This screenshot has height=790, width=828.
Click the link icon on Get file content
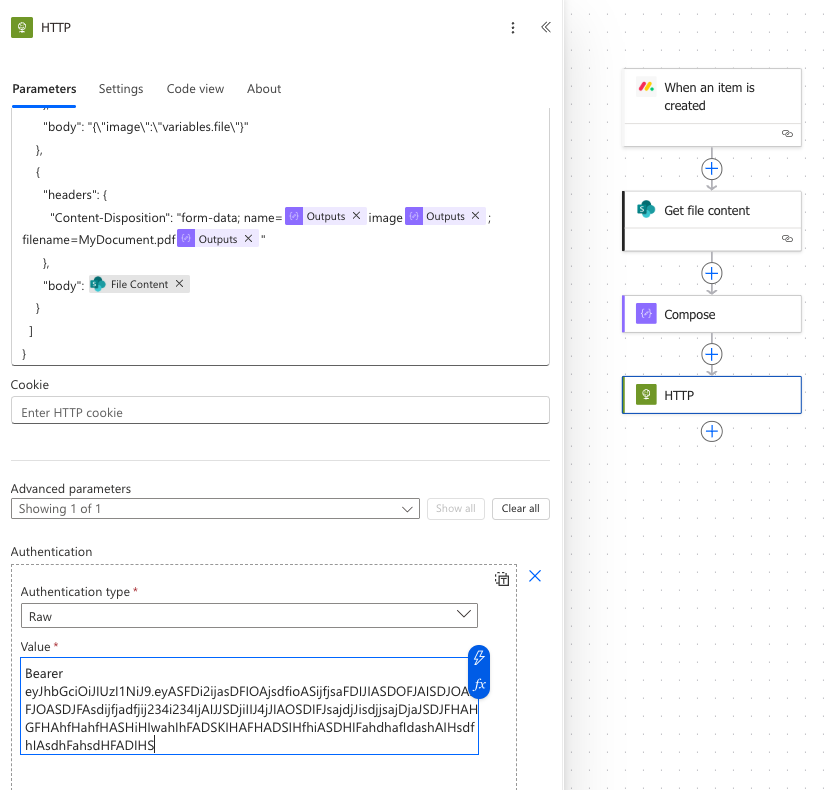point(787,239)
